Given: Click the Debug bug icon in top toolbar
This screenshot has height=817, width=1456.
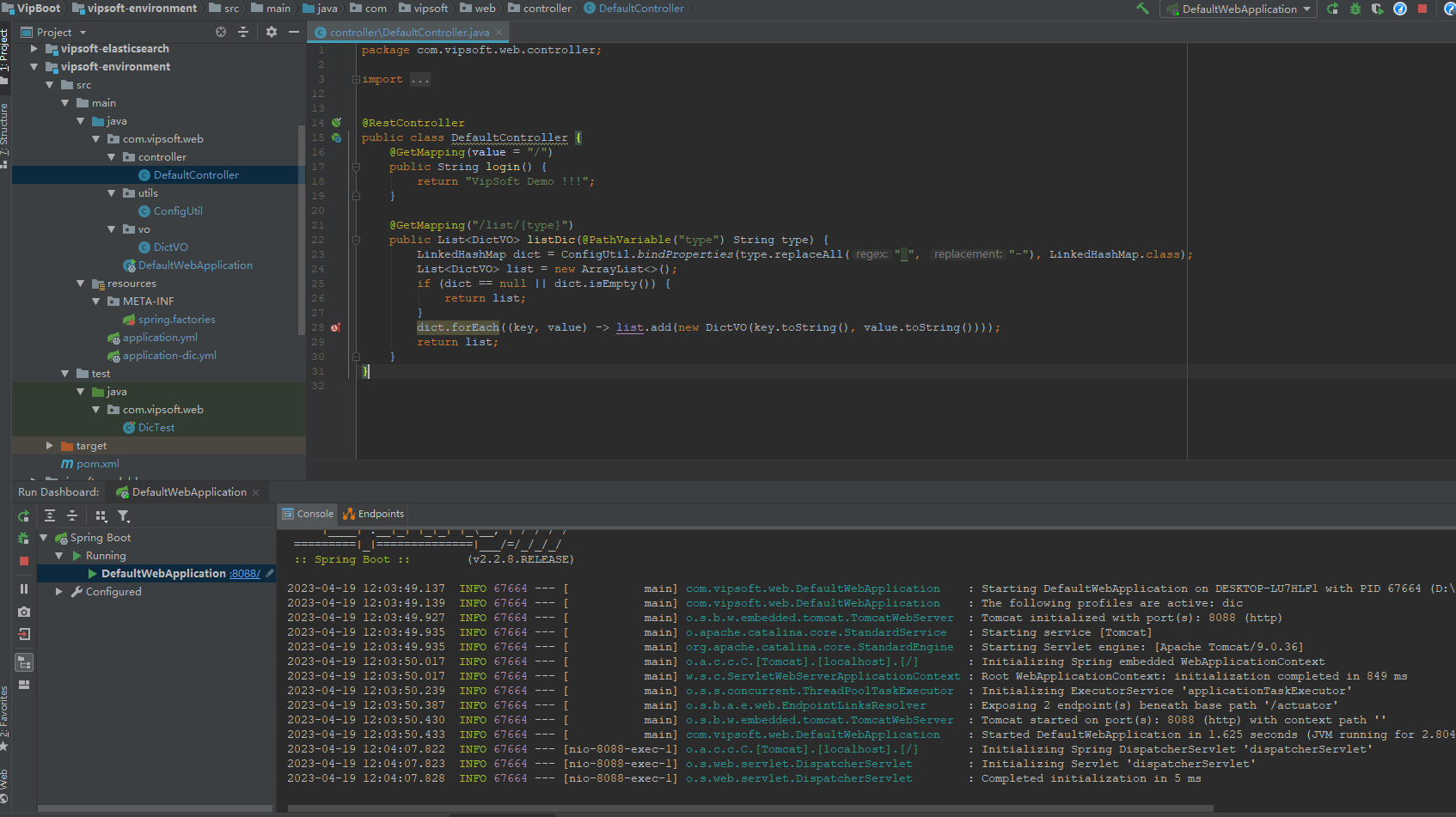Looking at the screenshot, I should tap(1355, 9).
